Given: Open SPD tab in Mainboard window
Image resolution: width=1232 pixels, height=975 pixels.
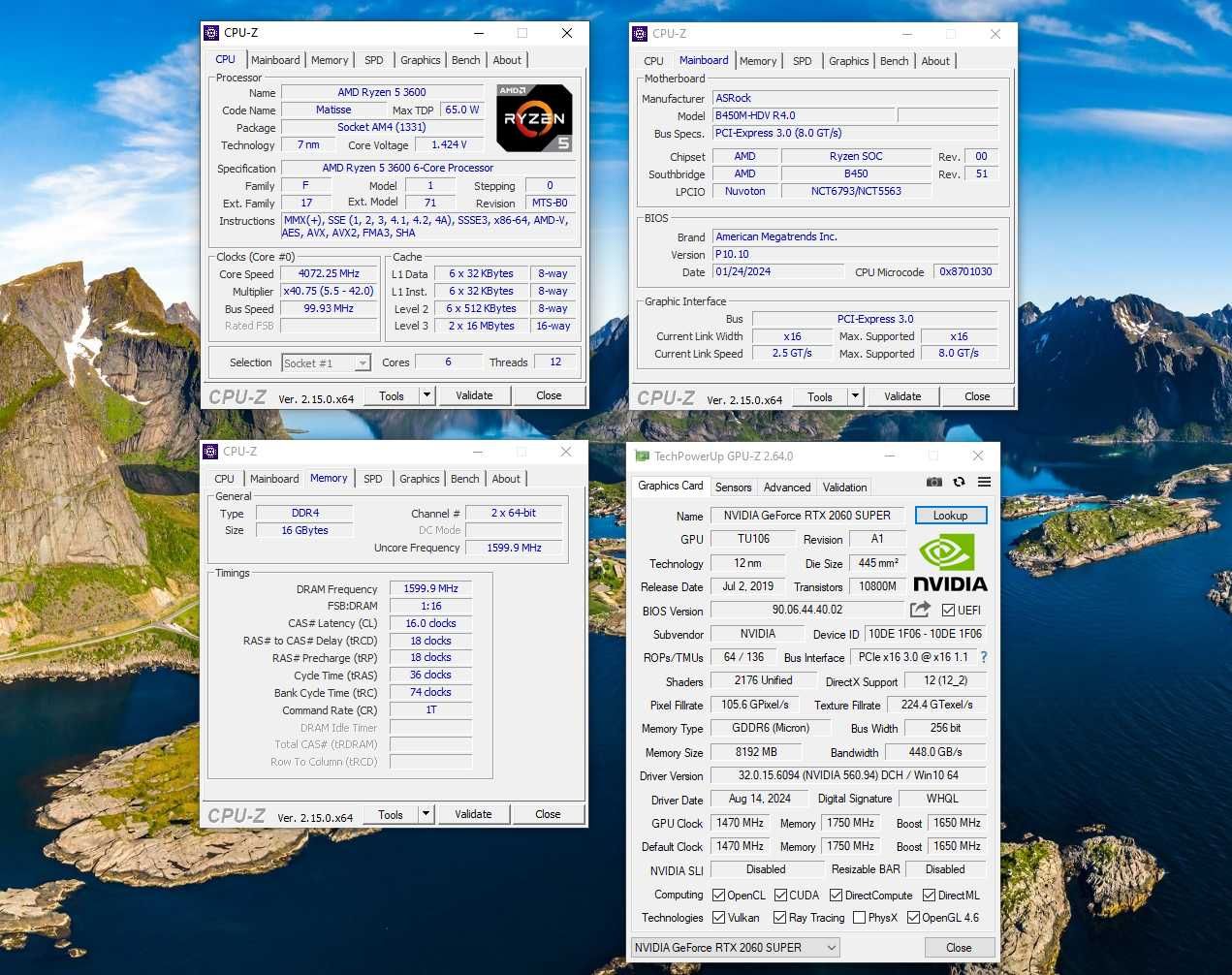Looking at the screenshot, I should pyautogui.click(x=803, y=61).
